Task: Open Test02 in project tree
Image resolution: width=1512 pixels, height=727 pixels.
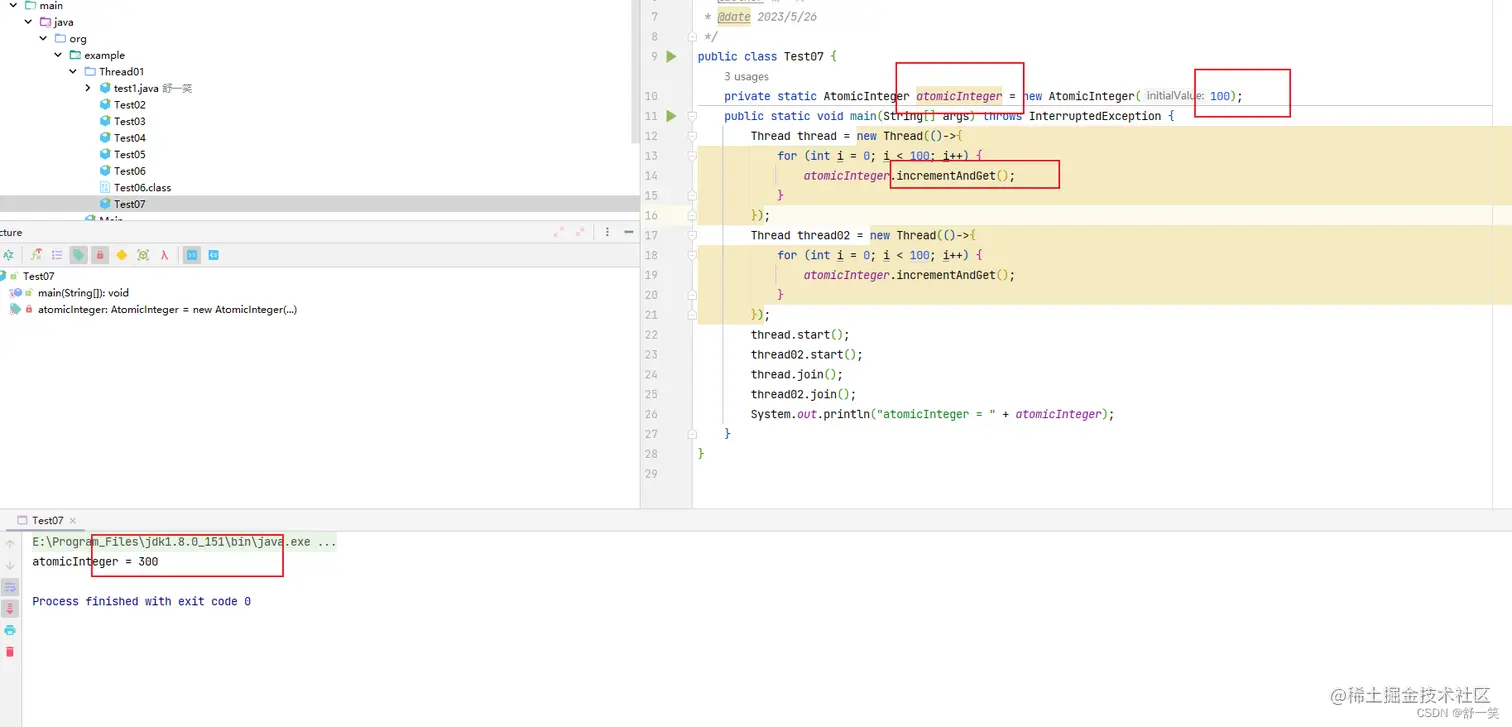Action: (129, 104)
